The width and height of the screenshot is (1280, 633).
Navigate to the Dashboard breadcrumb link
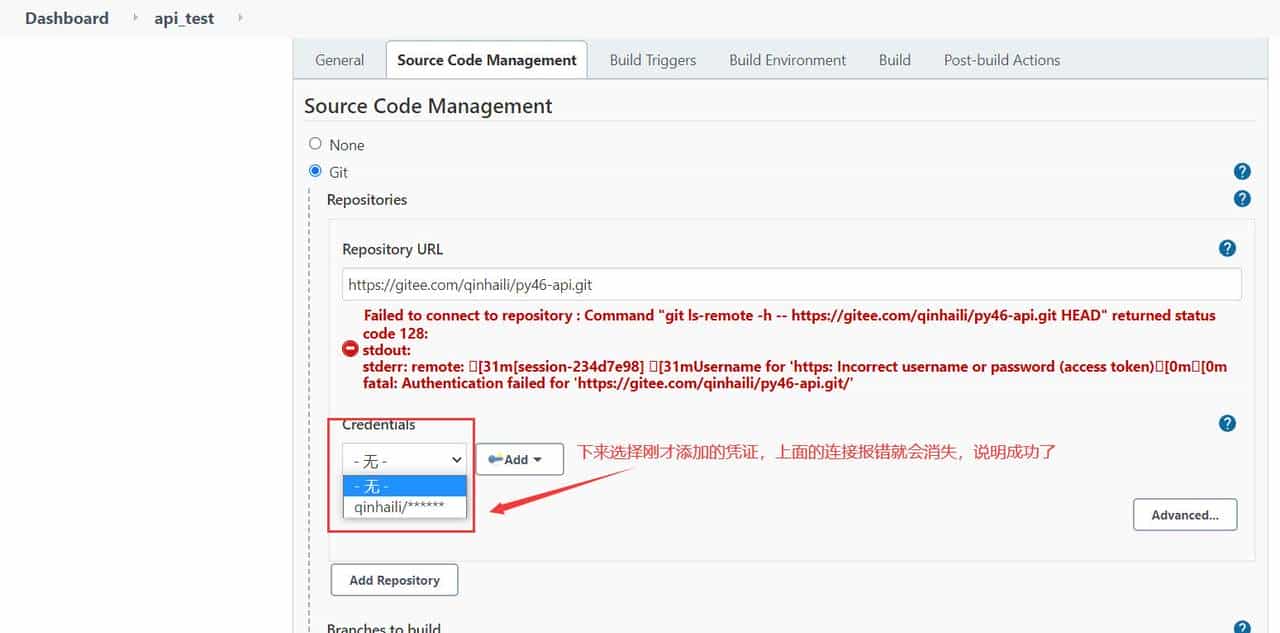66,17
